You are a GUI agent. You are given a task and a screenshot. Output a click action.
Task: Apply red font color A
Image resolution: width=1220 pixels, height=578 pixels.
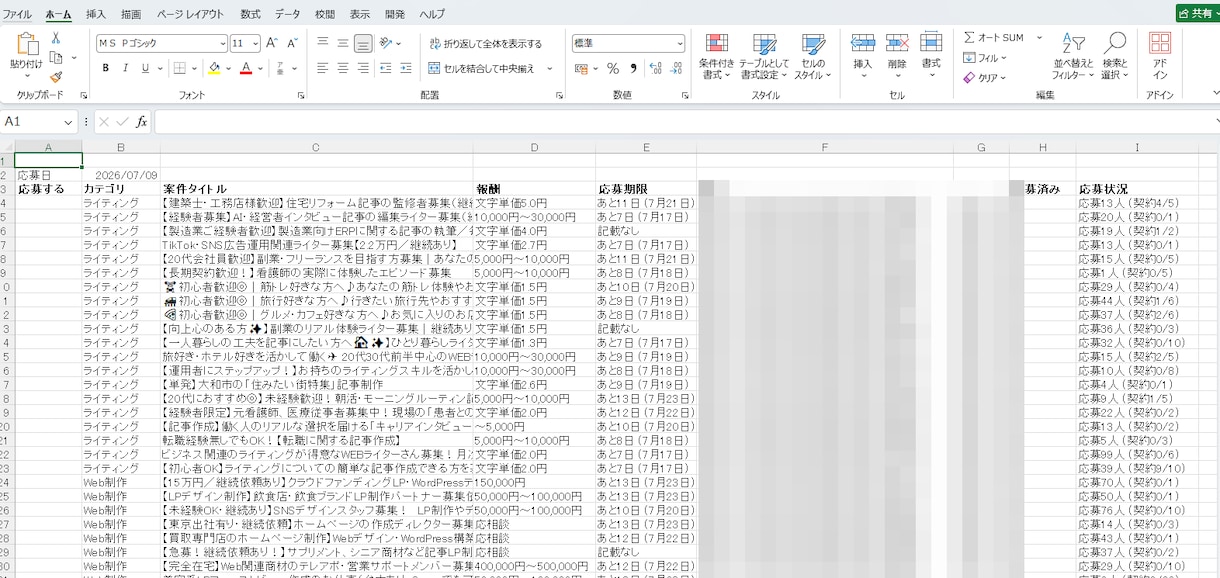pos(246,68)
